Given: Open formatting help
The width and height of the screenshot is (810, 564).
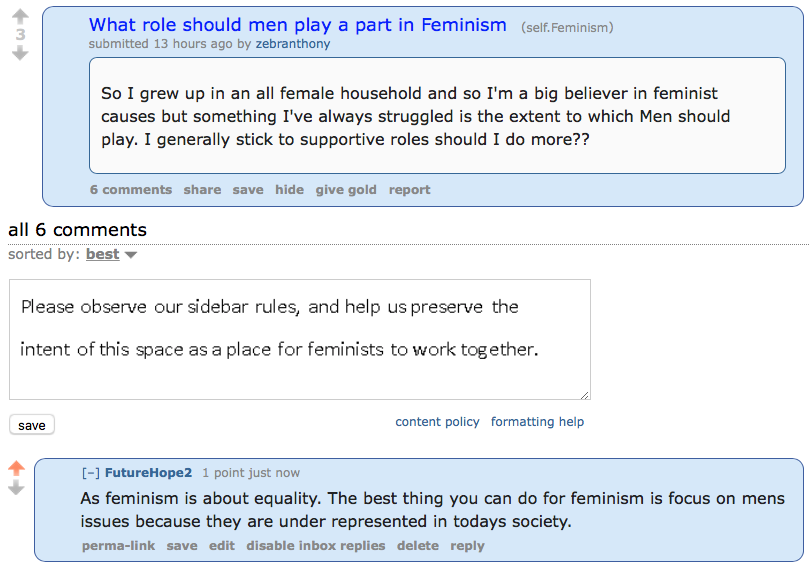Looking at the screenshot, I should tap(537, 422).
